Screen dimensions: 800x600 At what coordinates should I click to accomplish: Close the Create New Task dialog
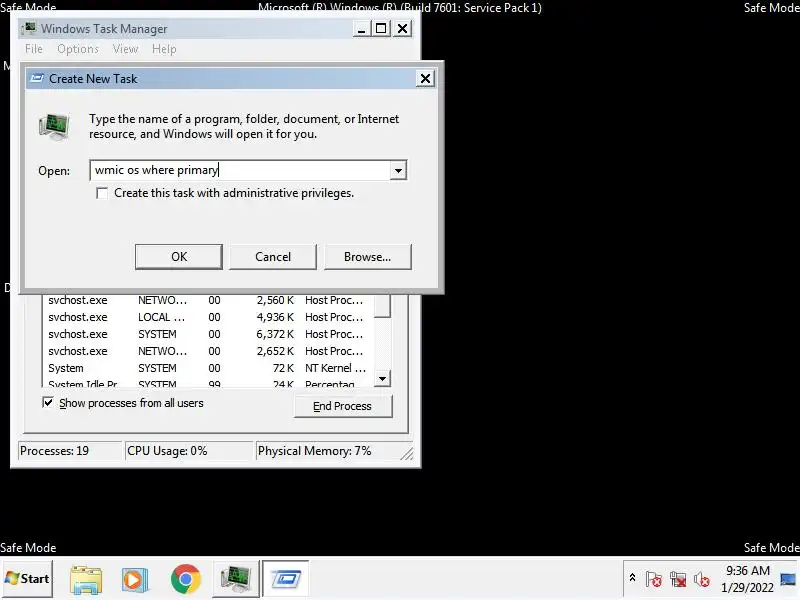tap(425, 79)
